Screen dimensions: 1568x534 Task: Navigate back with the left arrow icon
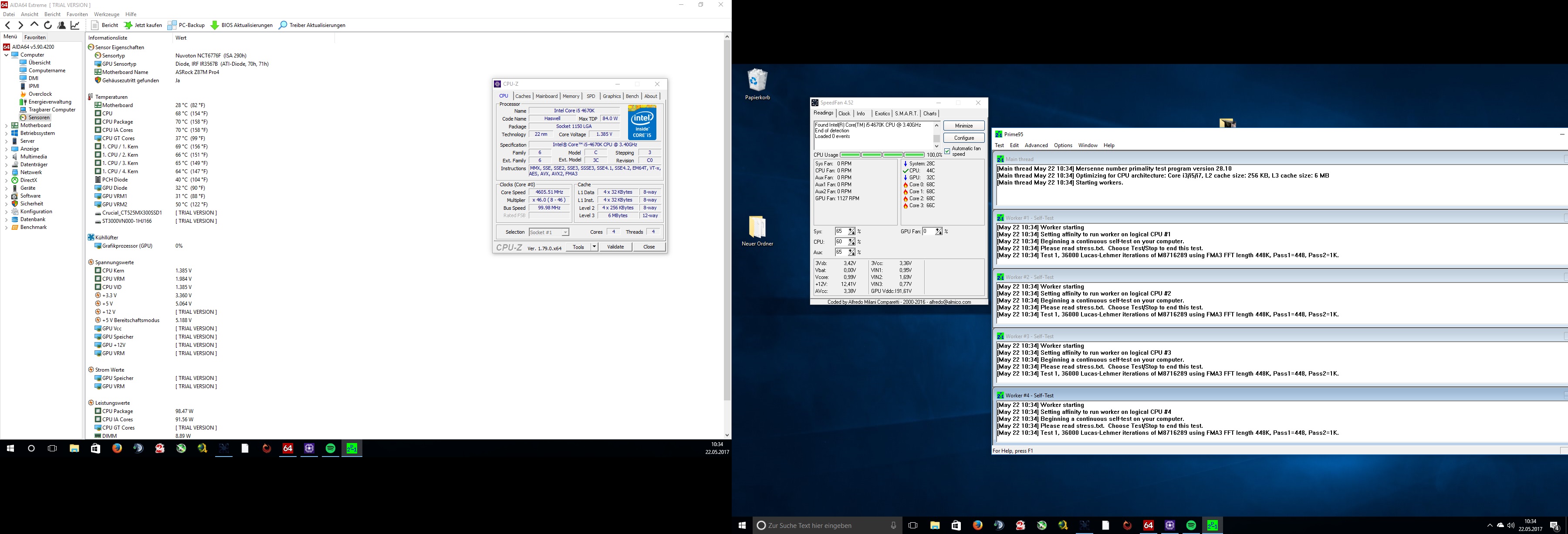click(x=7, y=25)
